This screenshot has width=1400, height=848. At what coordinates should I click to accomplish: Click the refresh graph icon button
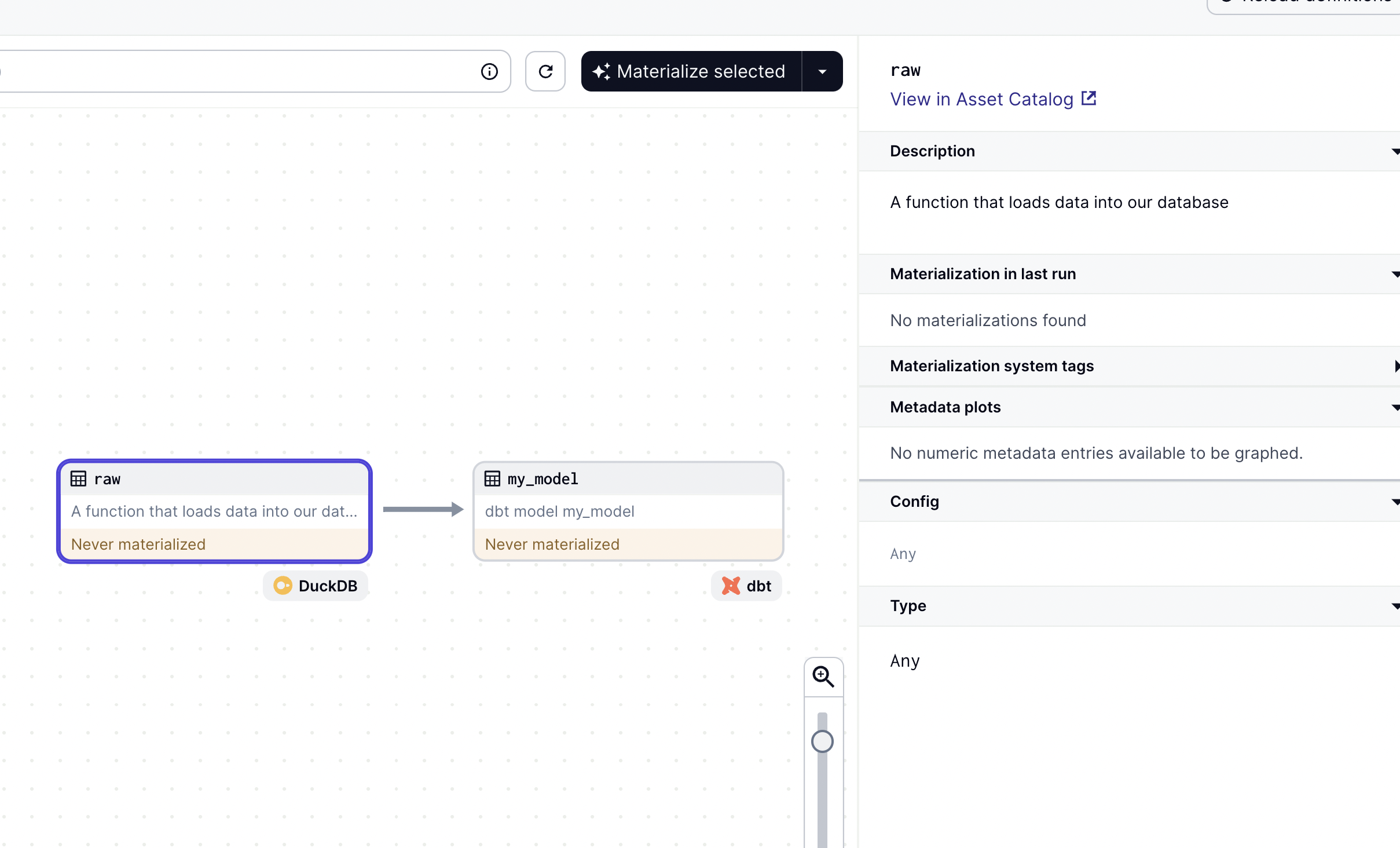coord(545,71)
